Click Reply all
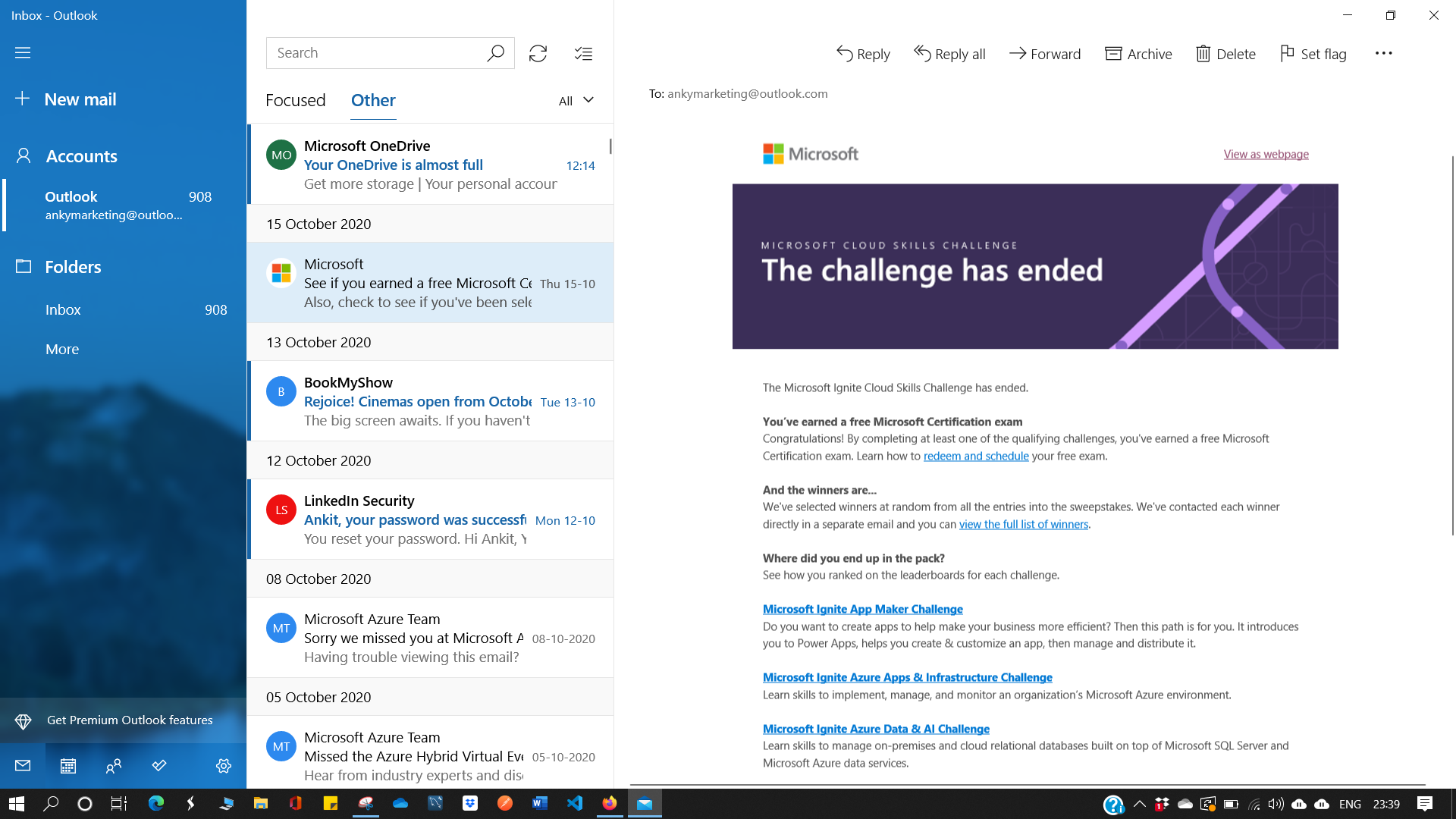 tap(949, 54)
